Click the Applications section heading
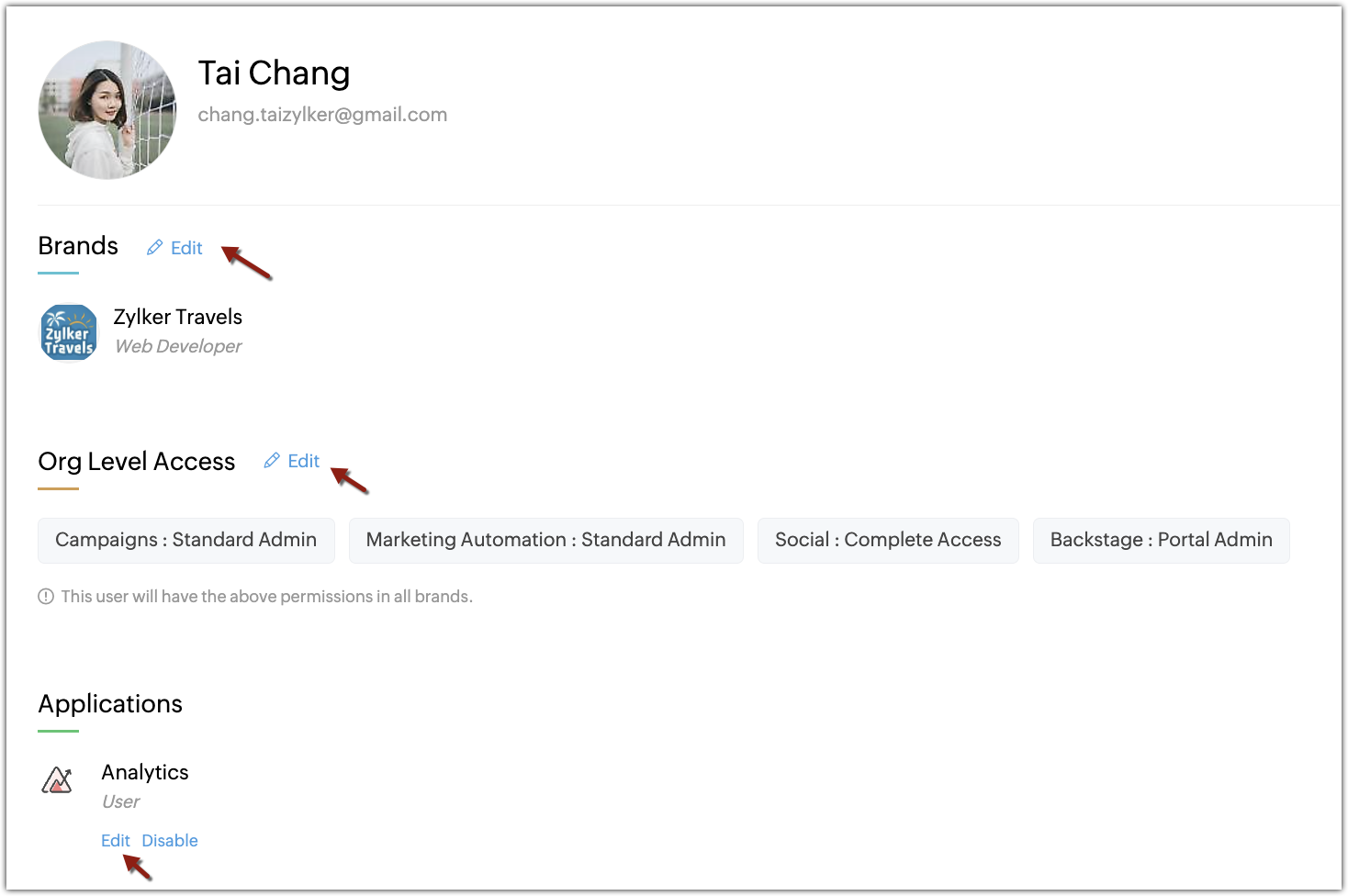The width and height of the screenshot is (1348, 896). click(x=110, y=704)
